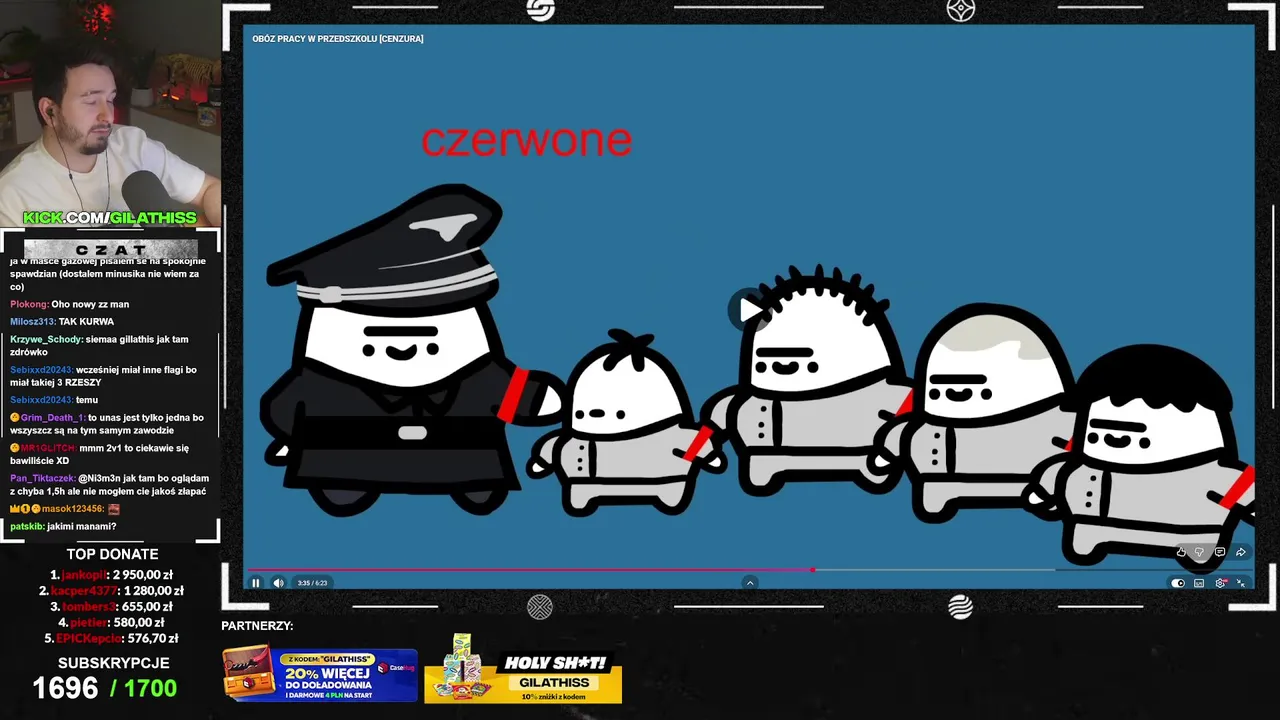Expand the chevron-up panel in player

pos(750,583)
